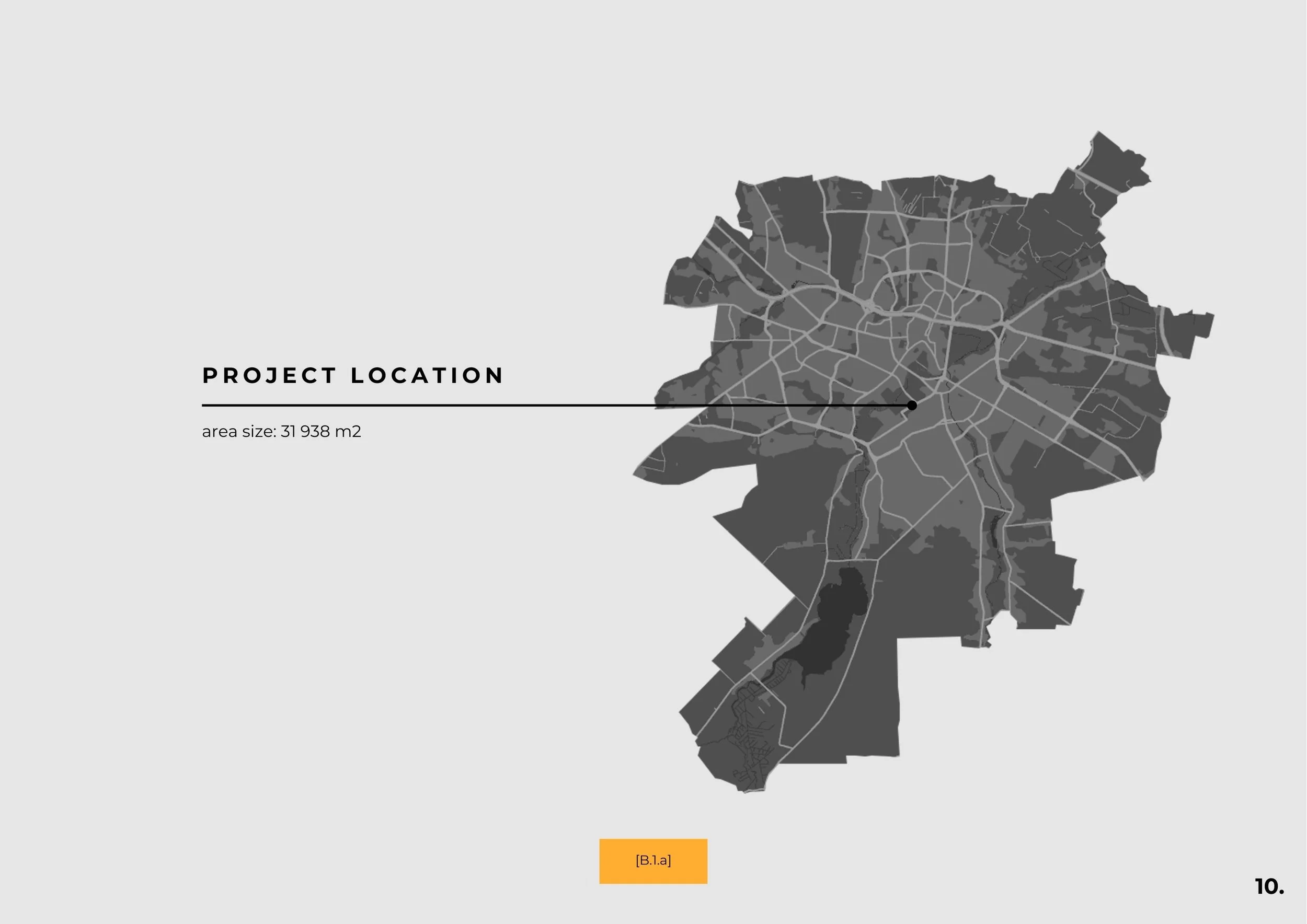Click the "area size:" label text
Viewport: 1307px width, 924px height.
click(x=239, y=431)
